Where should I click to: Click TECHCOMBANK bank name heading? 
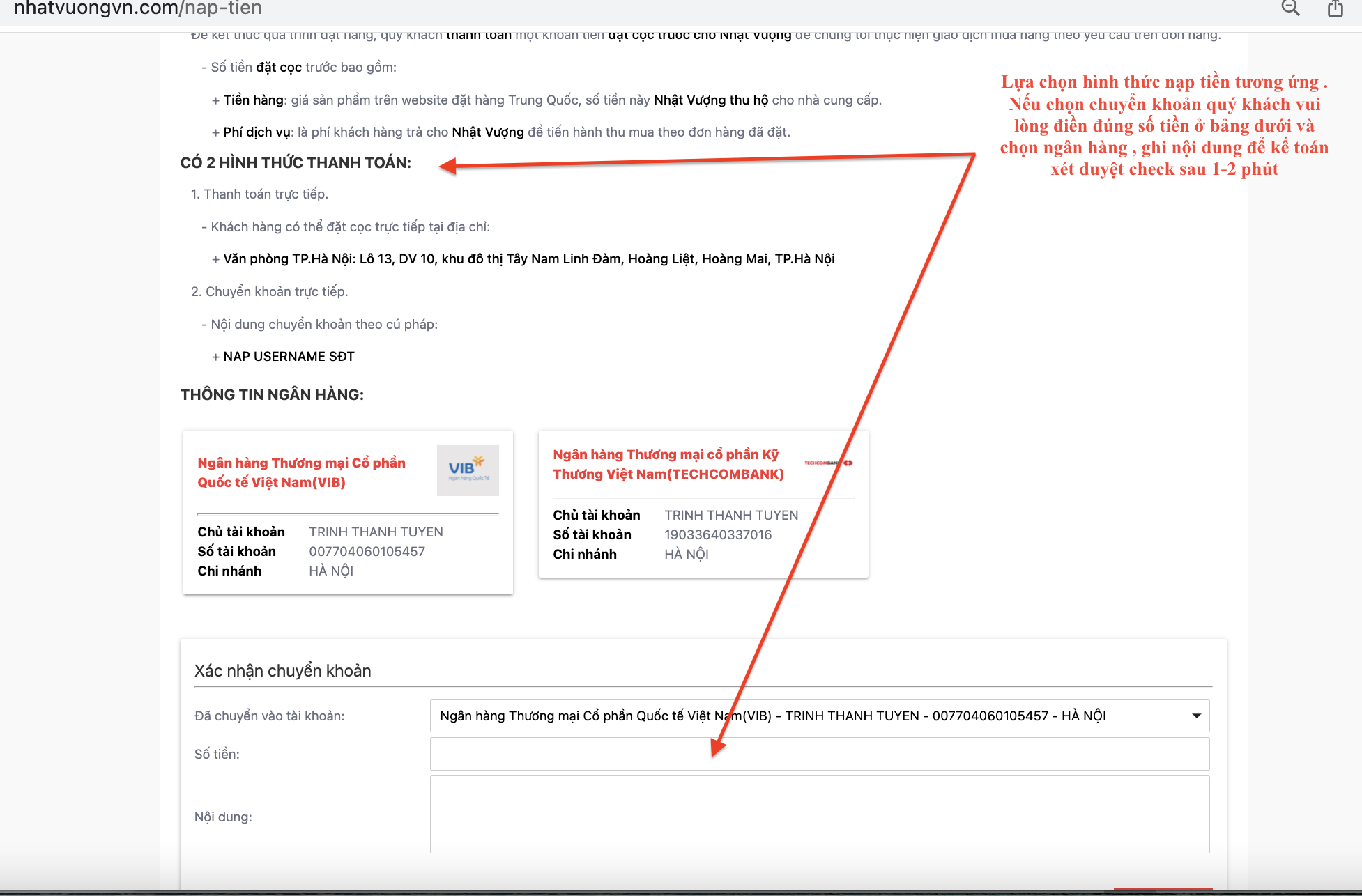click(x=668, y=464)
